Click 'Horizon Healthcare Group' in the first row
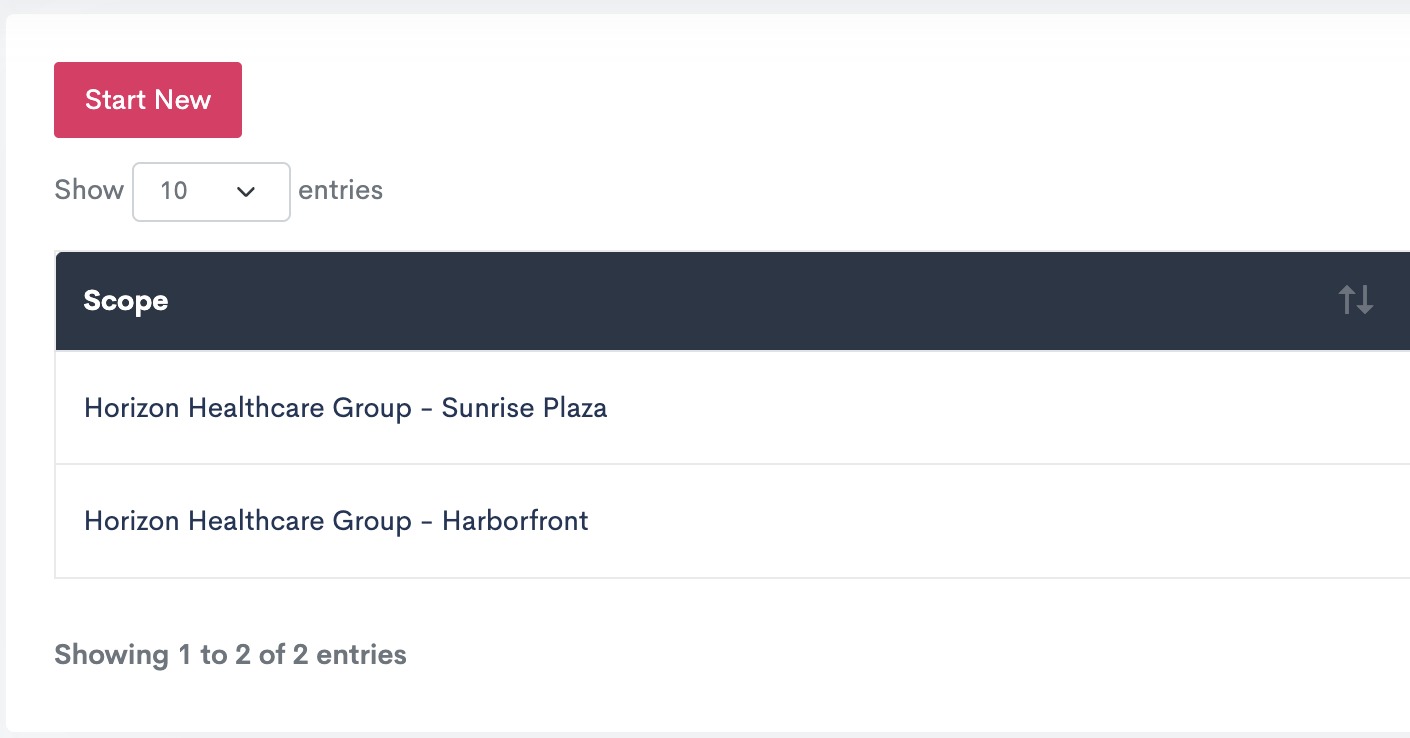The height and width of the screenshot is (738, 1410). click(x=248, y=408)
